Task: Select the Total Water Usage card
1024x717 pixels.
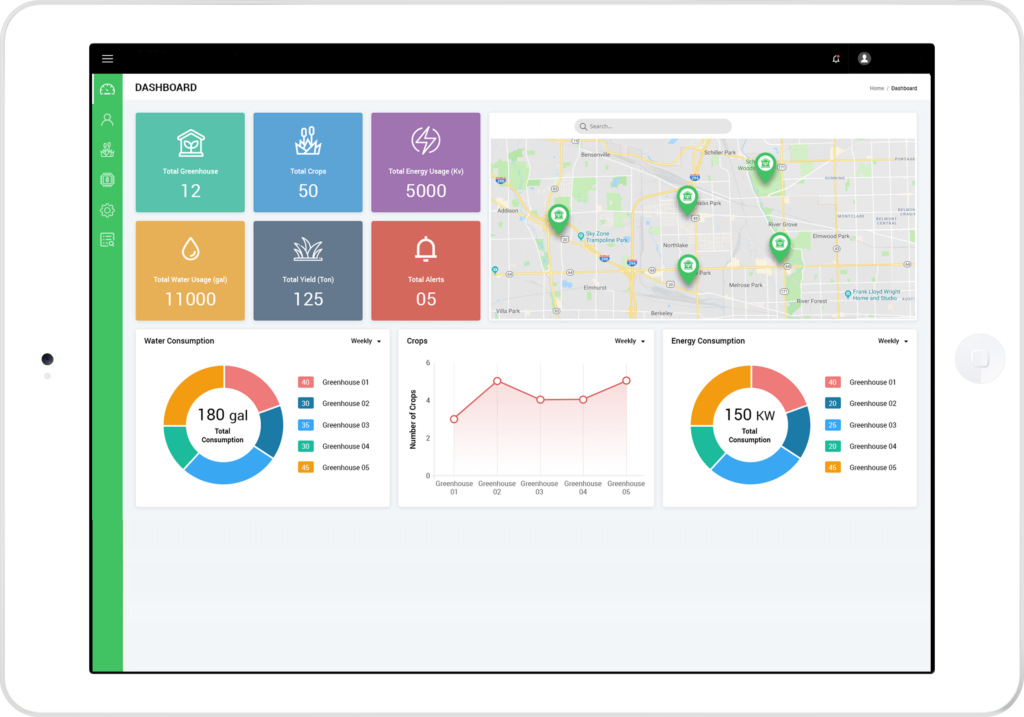Action: click(x=190, y=270)
